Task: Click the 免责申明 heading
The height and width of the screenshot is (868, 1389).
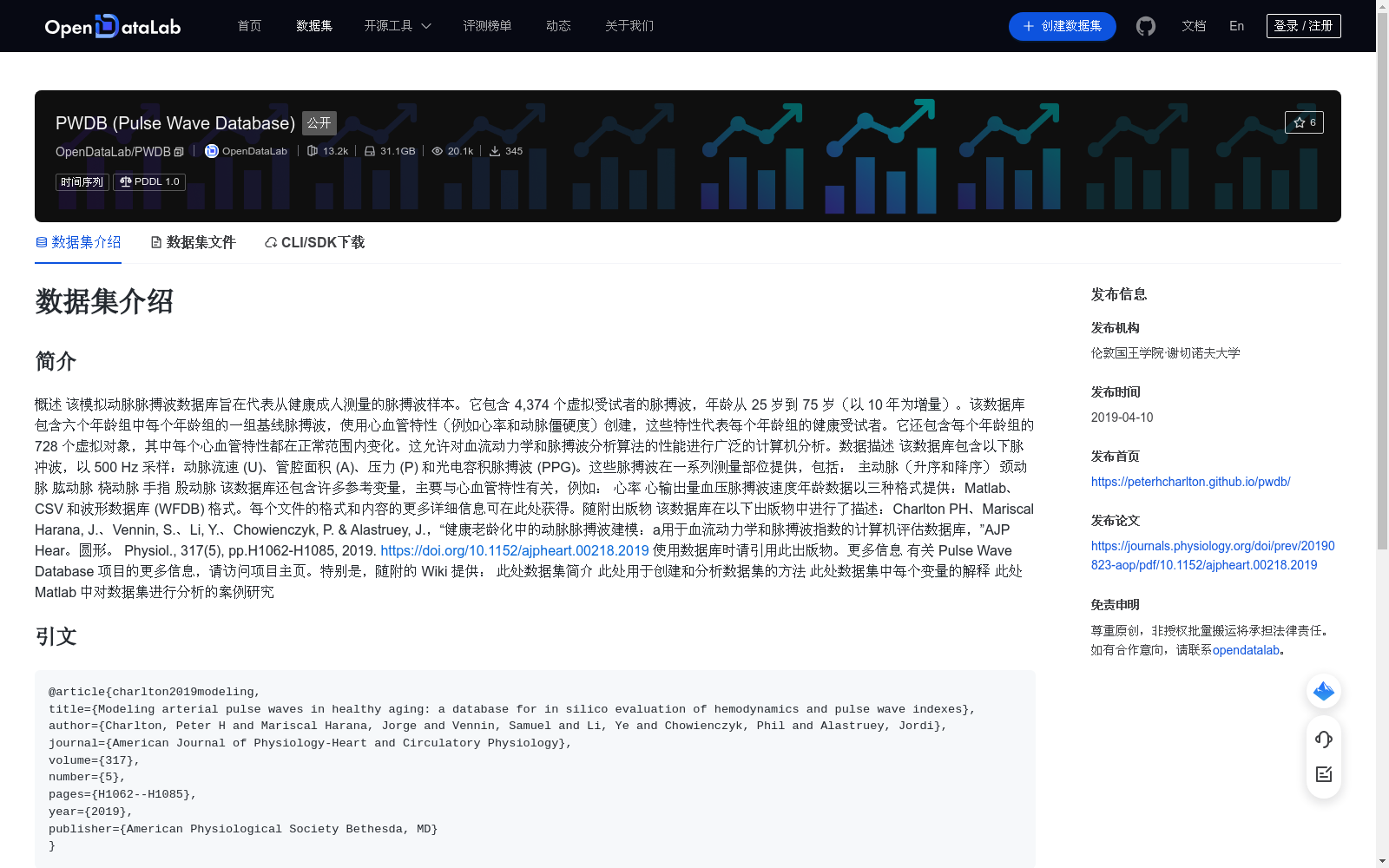Action: point(1116,605)
